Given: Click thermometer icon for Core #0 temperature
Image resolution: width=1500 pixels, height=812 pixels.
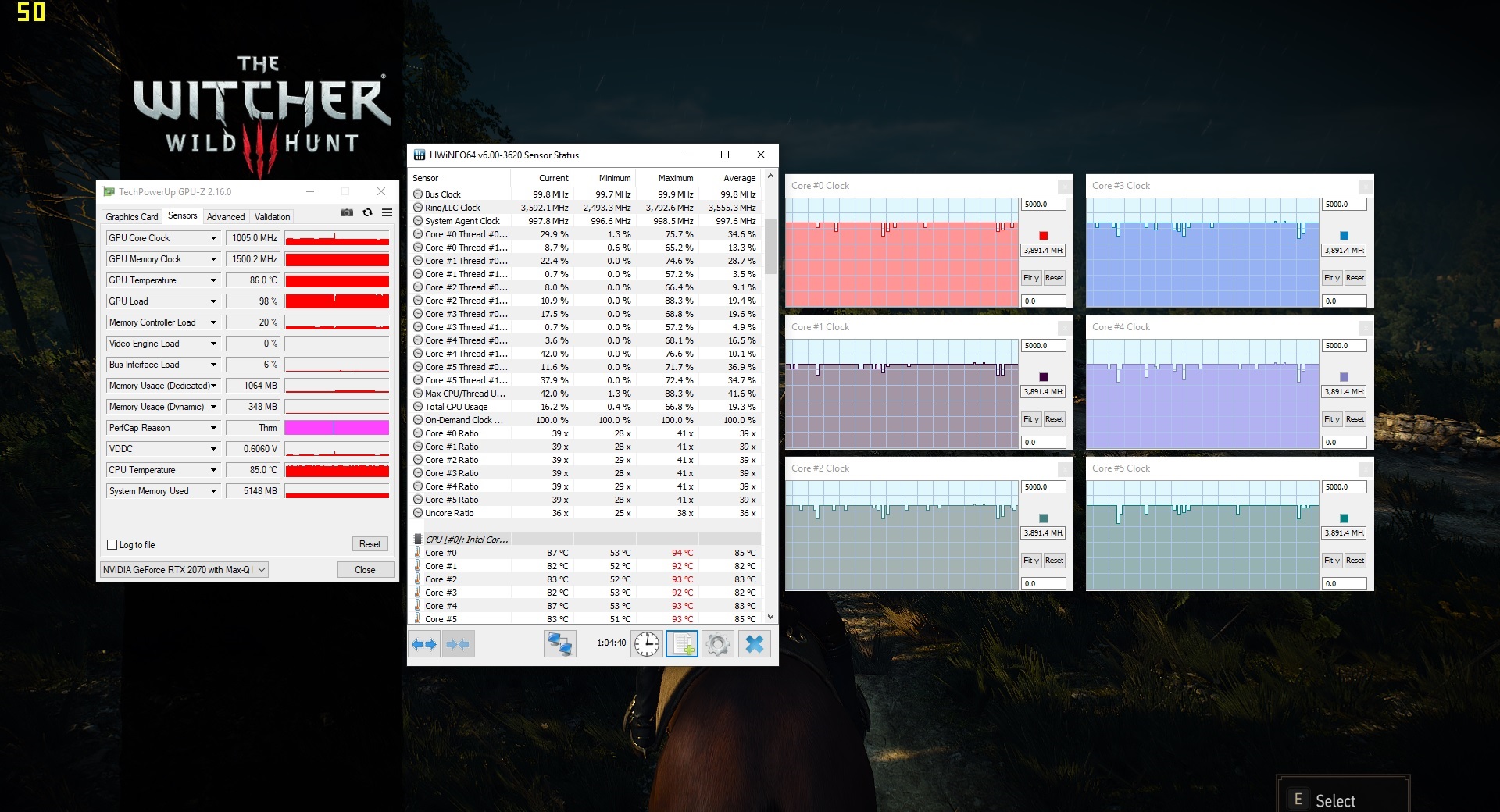Looking at the screenshot, I should 418,553.
